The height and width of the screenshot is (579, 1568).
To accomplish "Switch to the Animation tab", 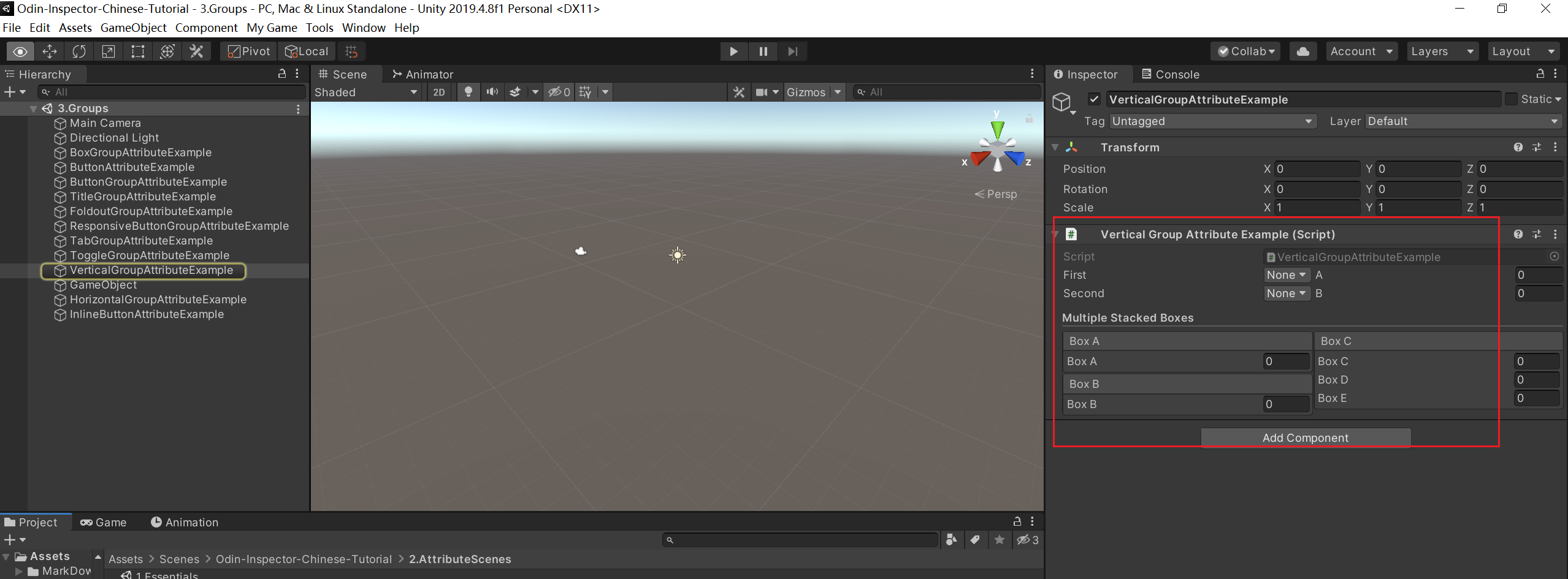I will [x=185, y=522].
